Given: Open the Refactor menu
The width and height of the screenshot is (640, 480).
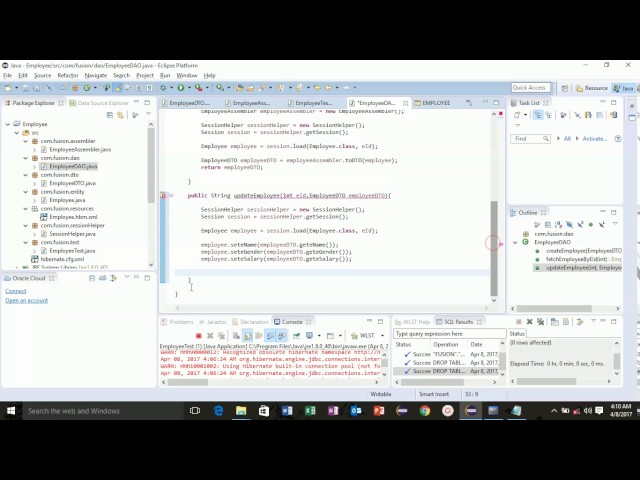Looking at the screenshot, I should coord(68,76).
